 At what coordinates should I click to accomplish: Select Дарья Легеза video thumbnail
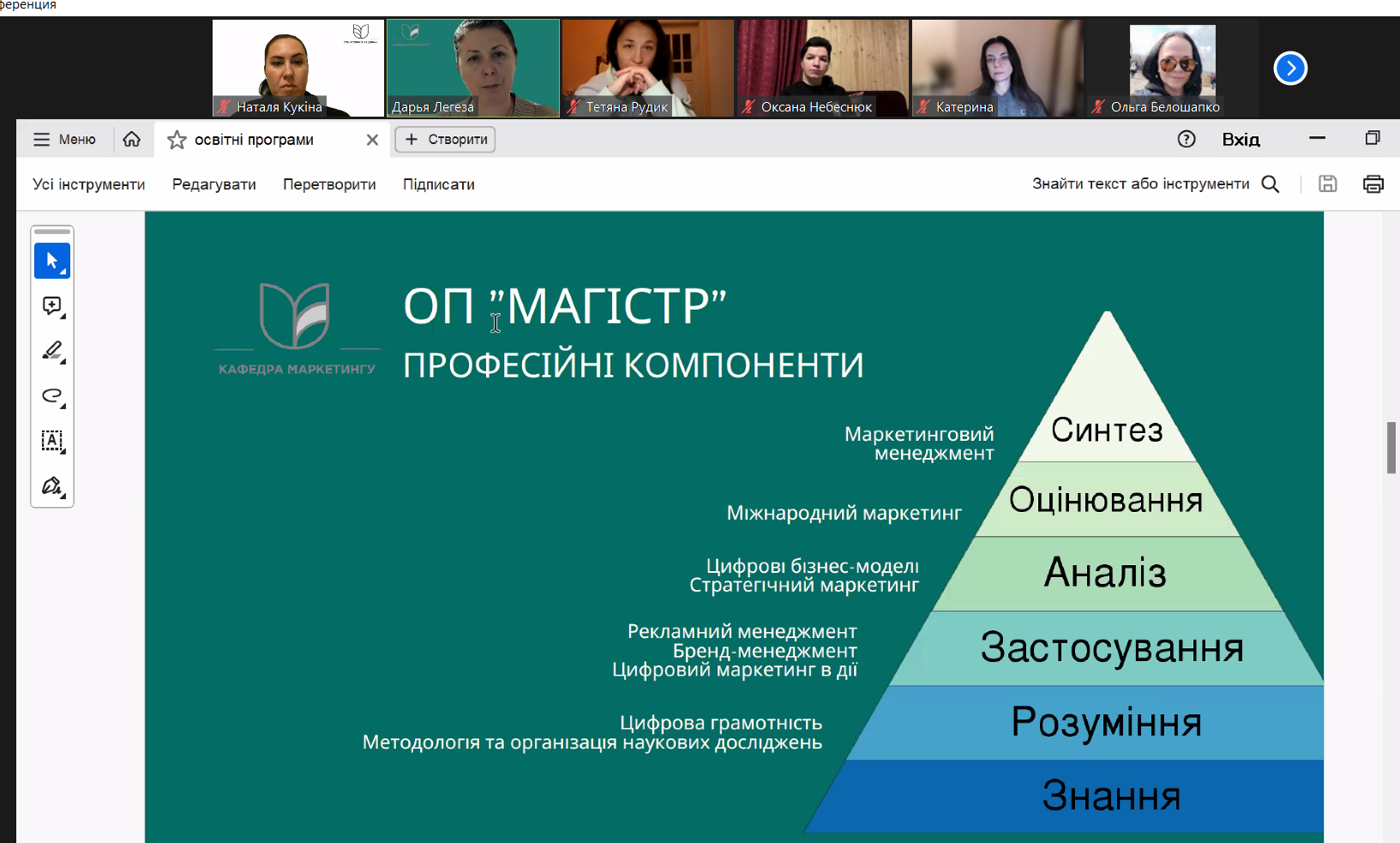(473, 68)
